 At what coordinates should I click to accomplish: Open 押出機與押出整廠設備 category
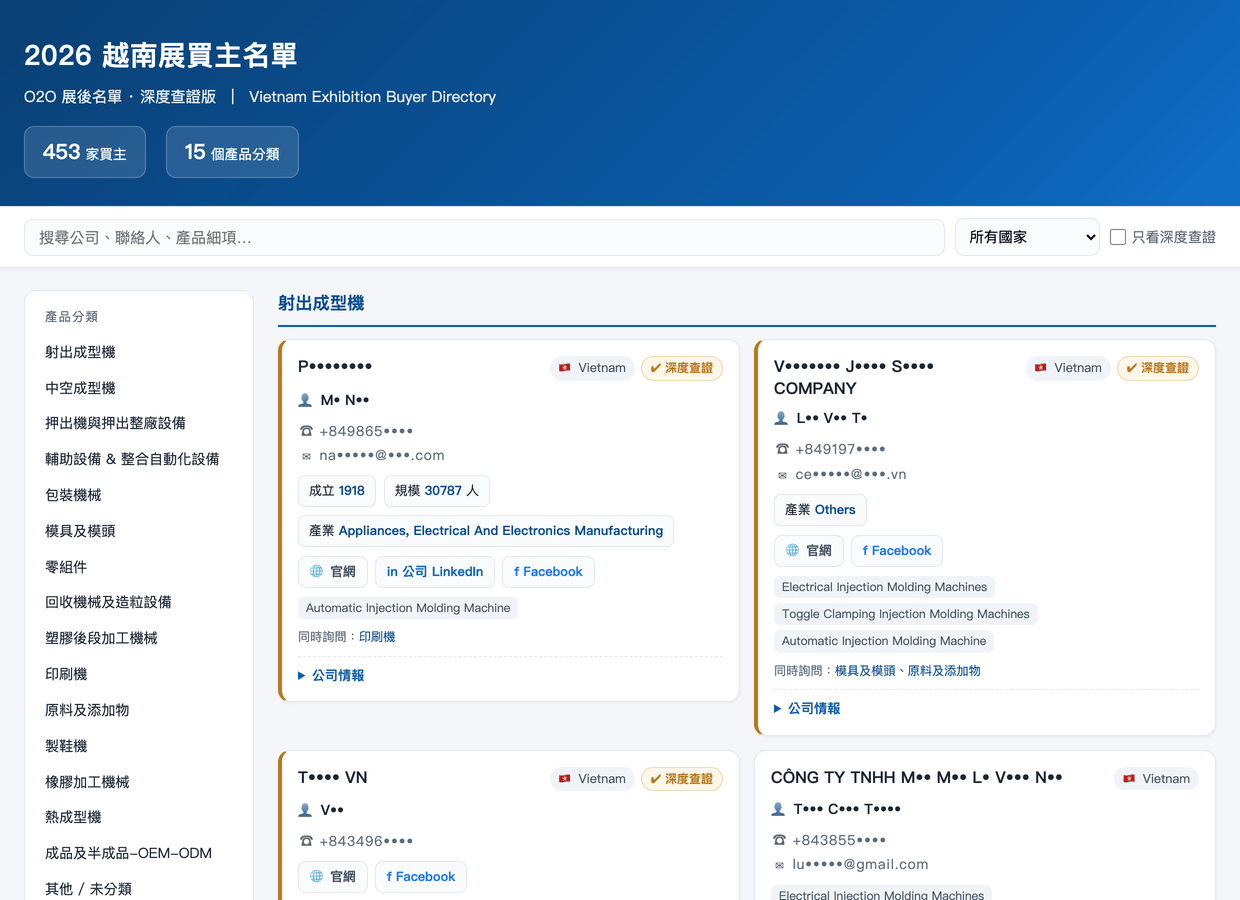115,423
